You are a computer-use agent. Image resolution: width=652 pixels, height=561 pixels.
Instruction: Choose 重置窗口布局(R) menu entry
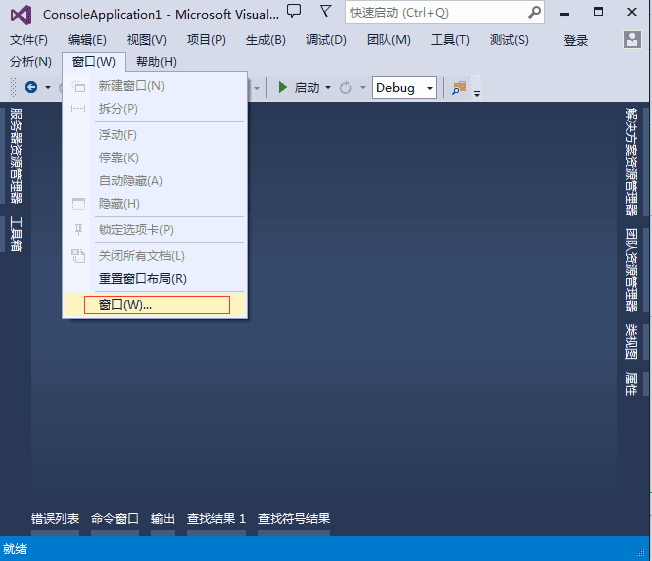point(155,279)
